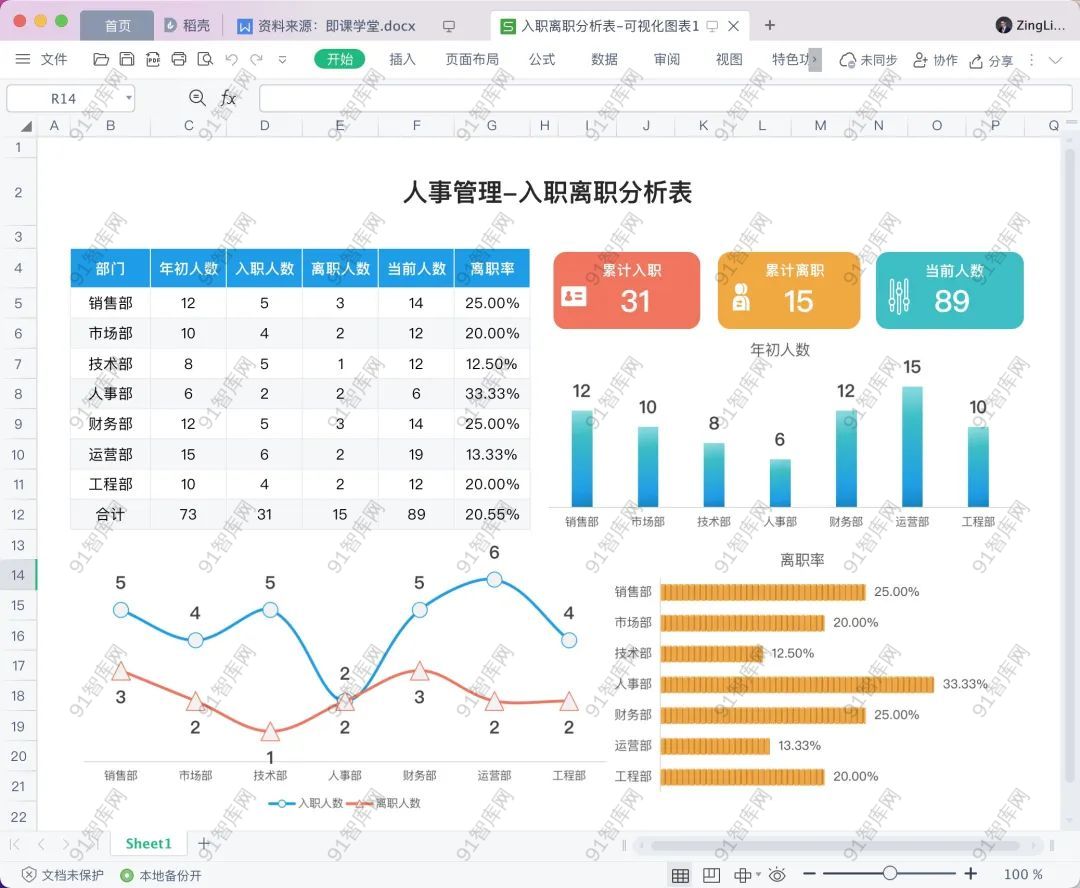Switch to normal grid view in status bar
Screen dimensions: 1080x888
tap(680, 875)
